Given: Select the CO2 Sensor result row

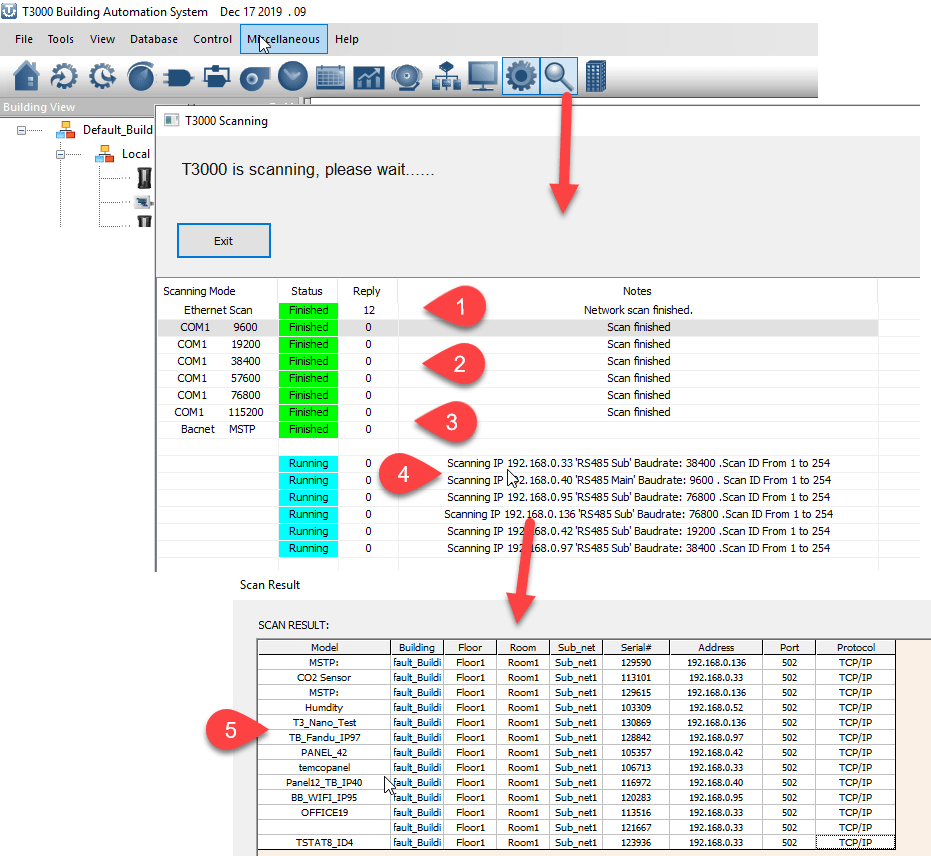Looking at the screenshot, I should (576, 677).
